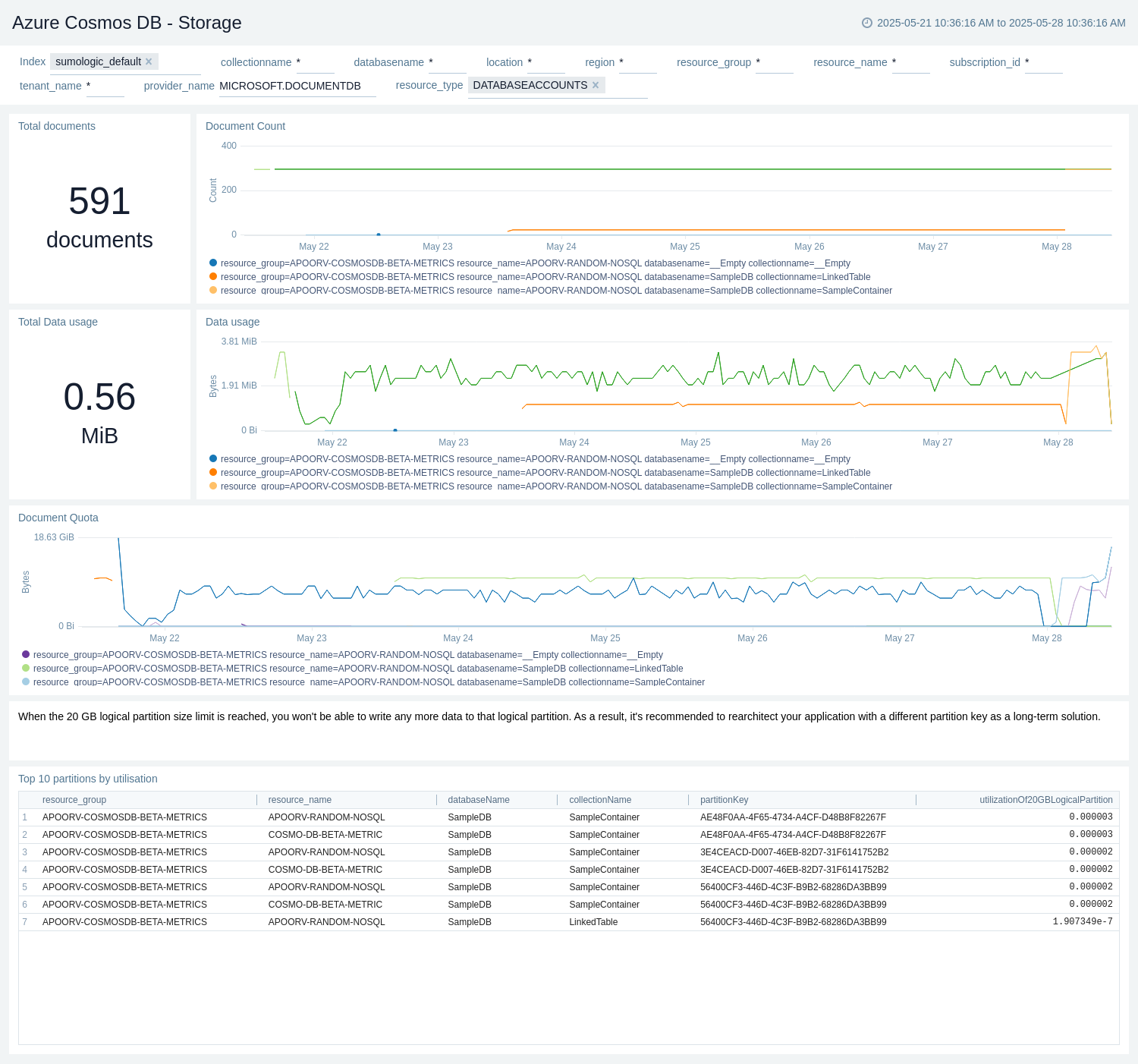
Task: Click the collectionname filter field
Action: click(315, 63)
